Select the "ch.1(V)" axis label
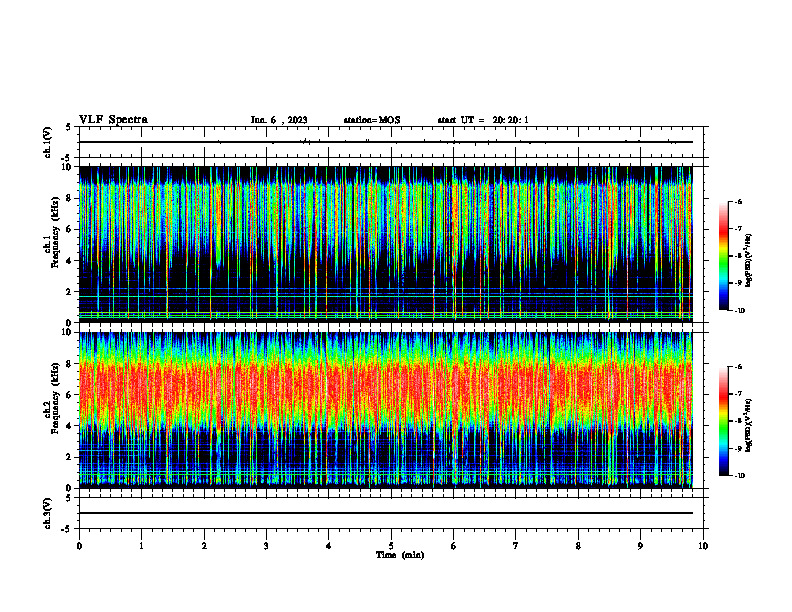The width and height of the screenshot is (792, 612). click(48, 142)
